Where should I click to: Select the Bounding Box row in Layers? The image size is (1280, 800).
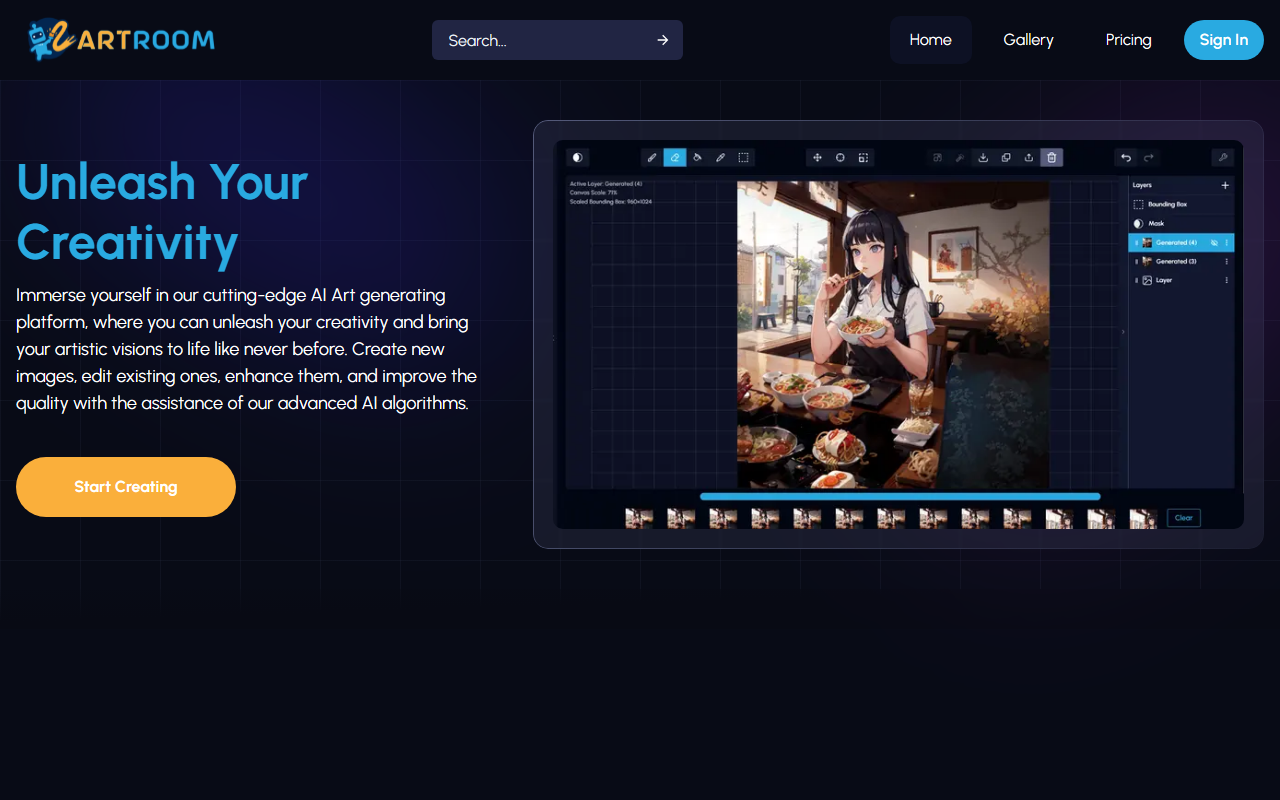[x=1181, y=204]
